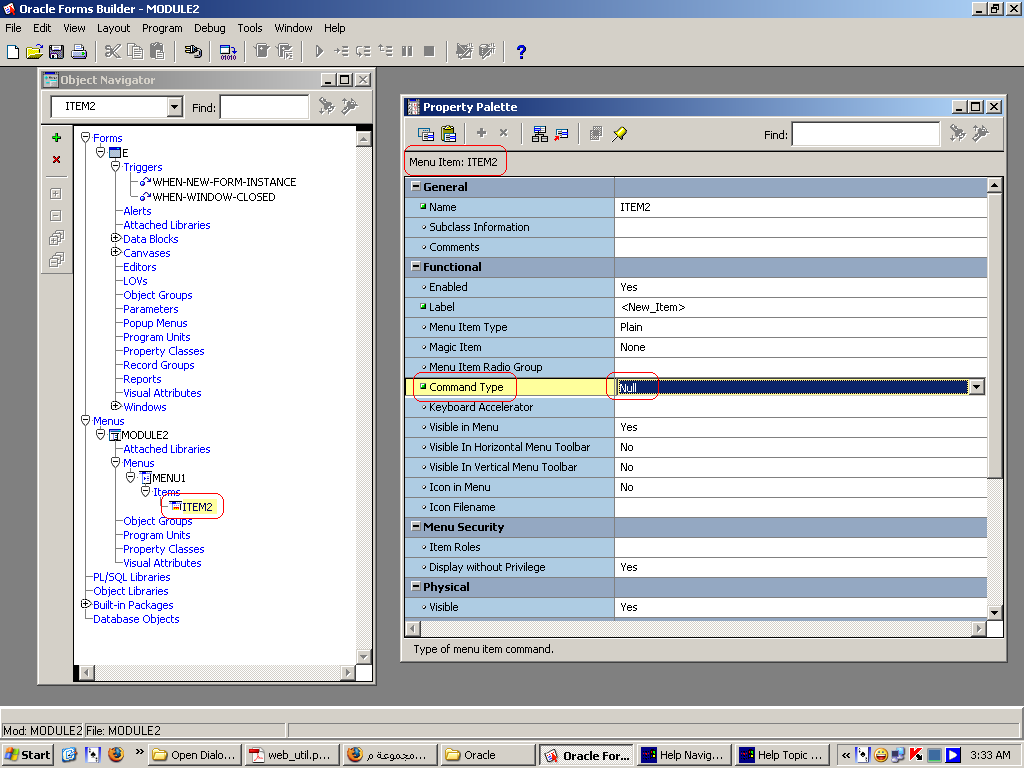The height and width of the screenshot is (768, 1024).
Task: Click the Save icon in main toolbar
Action: coord(57,52)
